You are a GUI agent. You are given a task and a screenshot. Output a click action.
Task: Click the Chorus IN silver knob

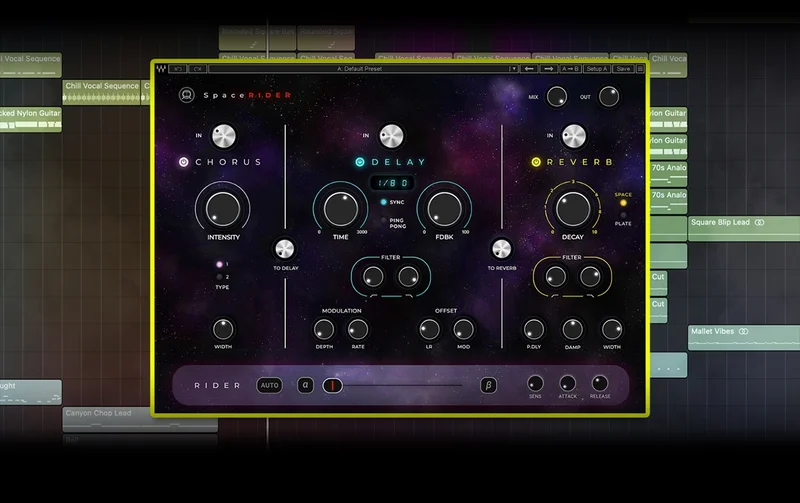tap(224, 136)
